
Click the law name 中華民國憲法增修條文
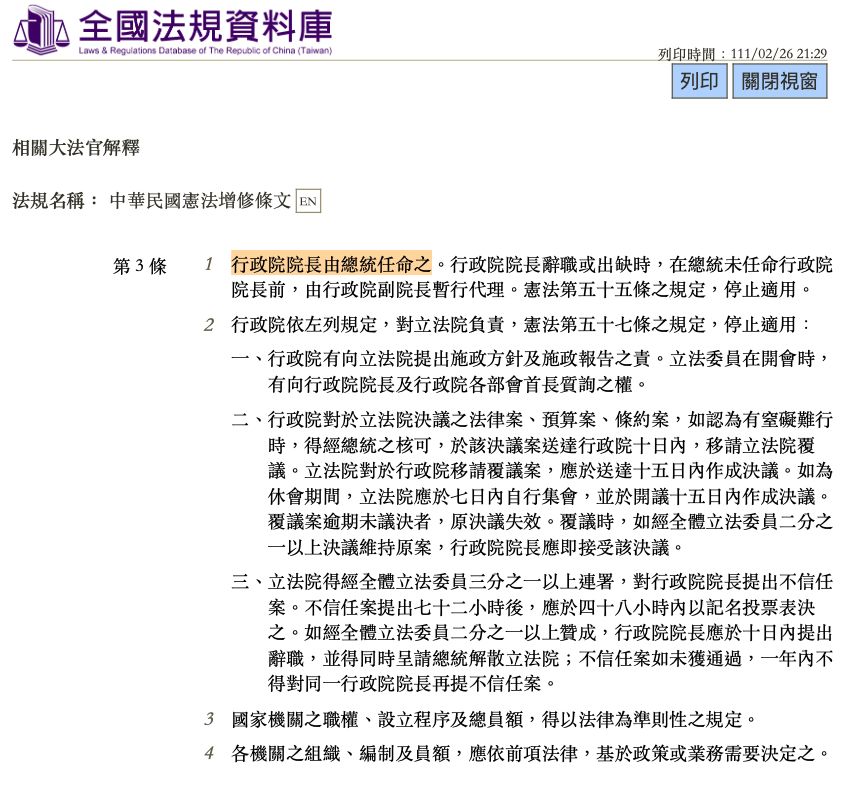point(201,200)
